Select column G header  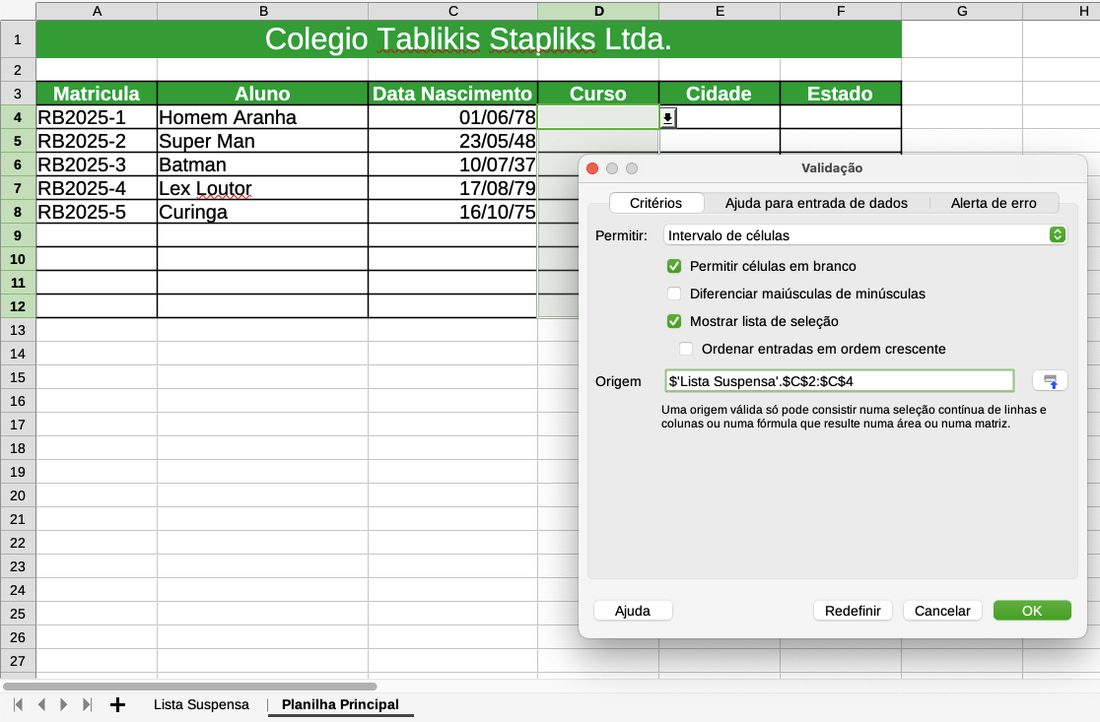pos(962,11)
